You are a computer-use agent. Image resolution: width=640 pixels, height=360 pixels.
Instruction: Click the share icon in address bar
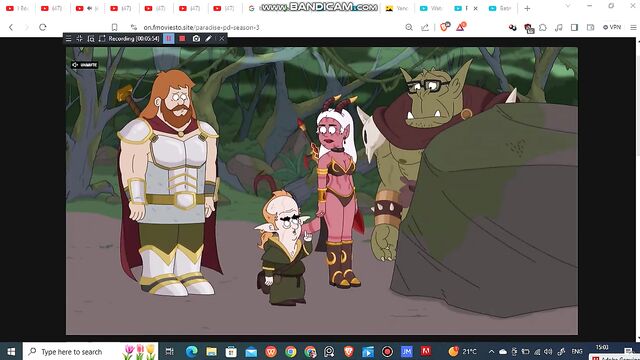425,27
